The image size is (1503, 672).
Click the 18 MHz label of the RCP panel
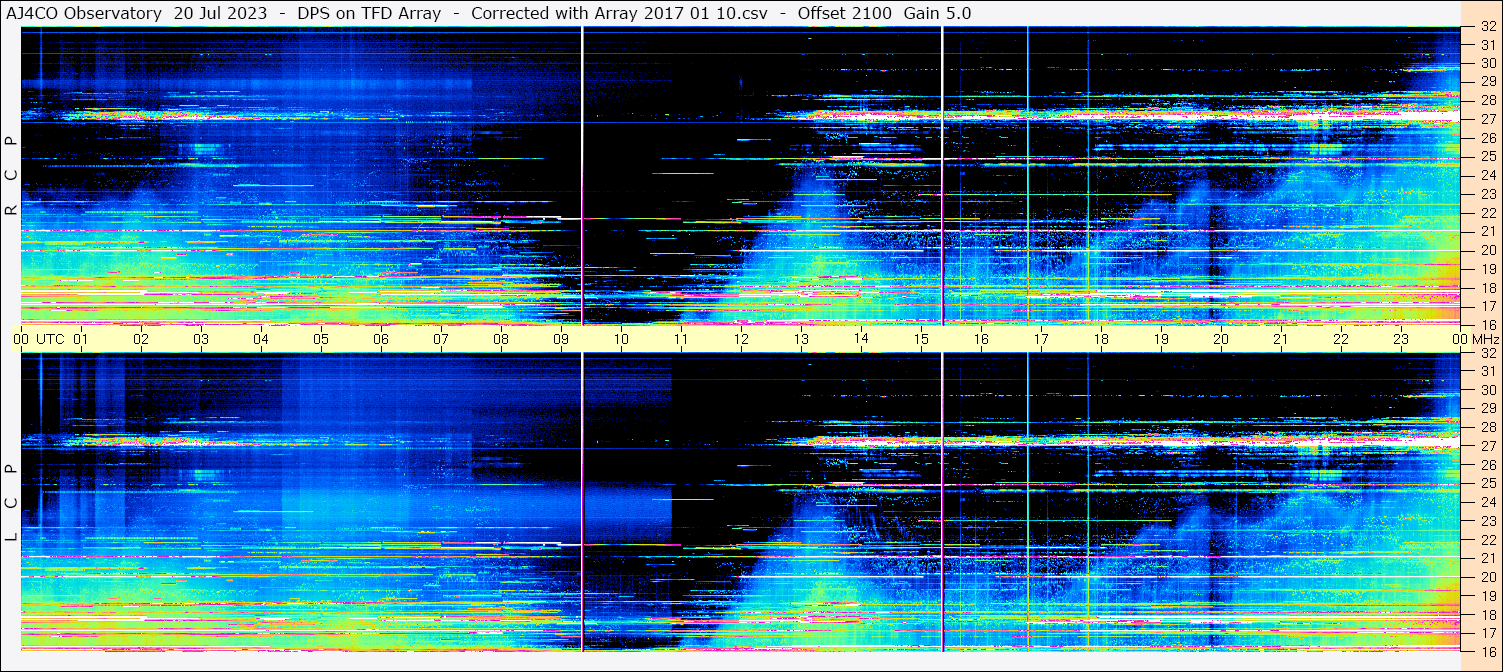pyautogui.click(x=1487, y=288)
